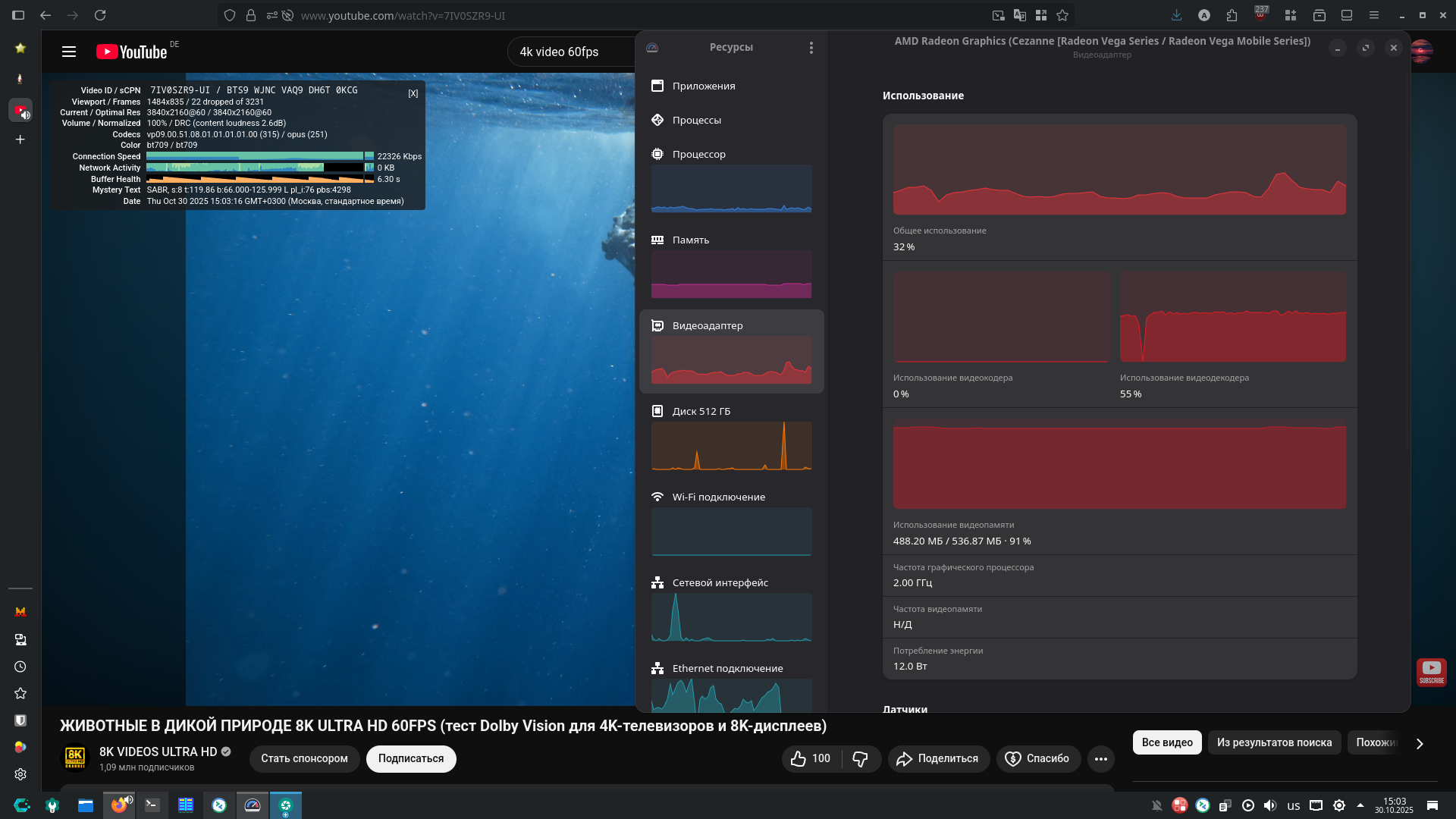Open the volume icon in the system tray
The image size is (1456, 819).
coord(1270,805)
